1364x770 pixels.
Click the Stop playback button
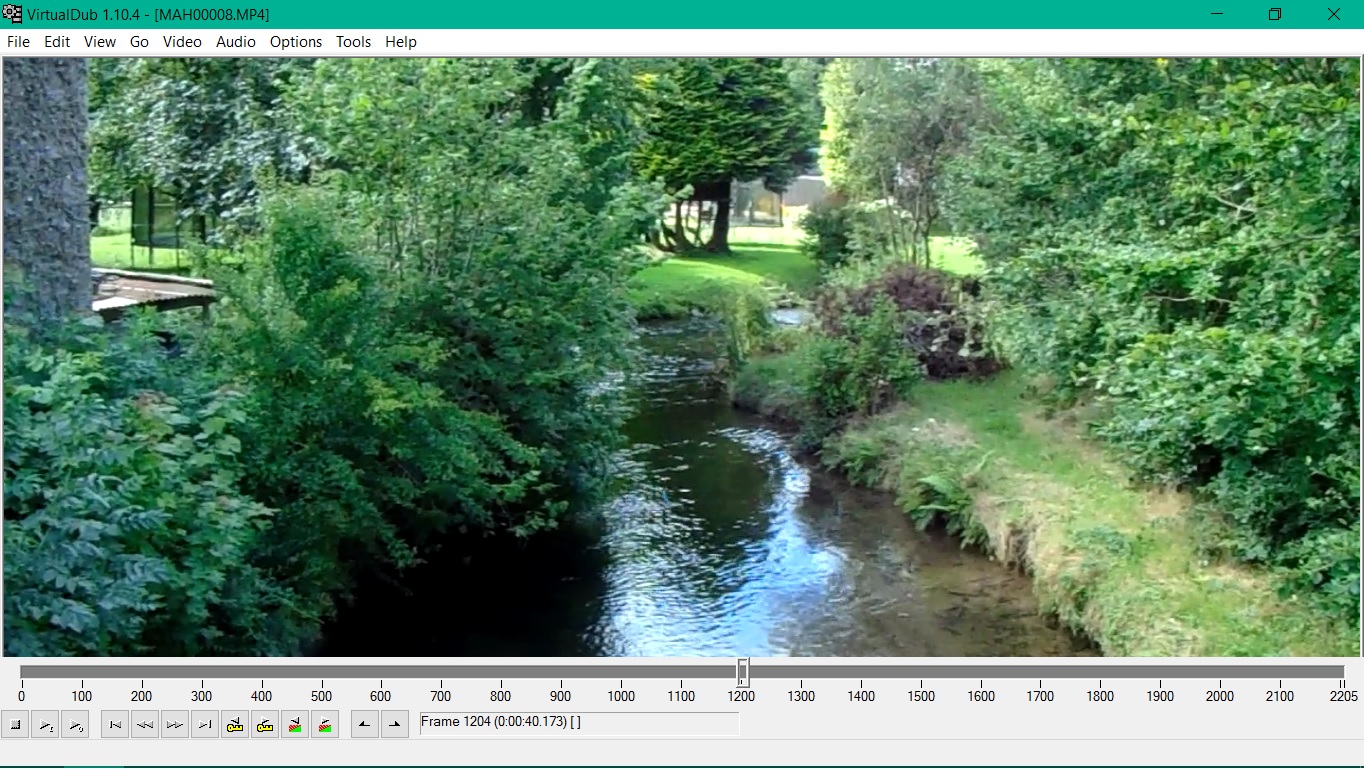point(15,725)
